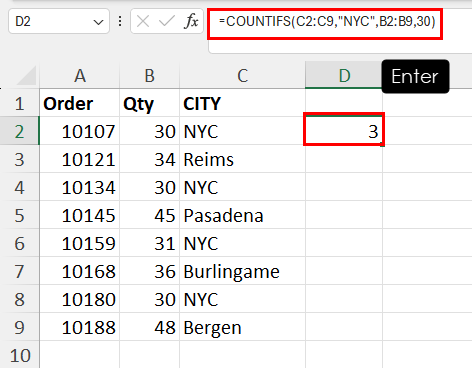The height and width of the screenshot is (368, 472).
Task: Cancel the formula entry with the X icon
Action: (x=143, y=22)
